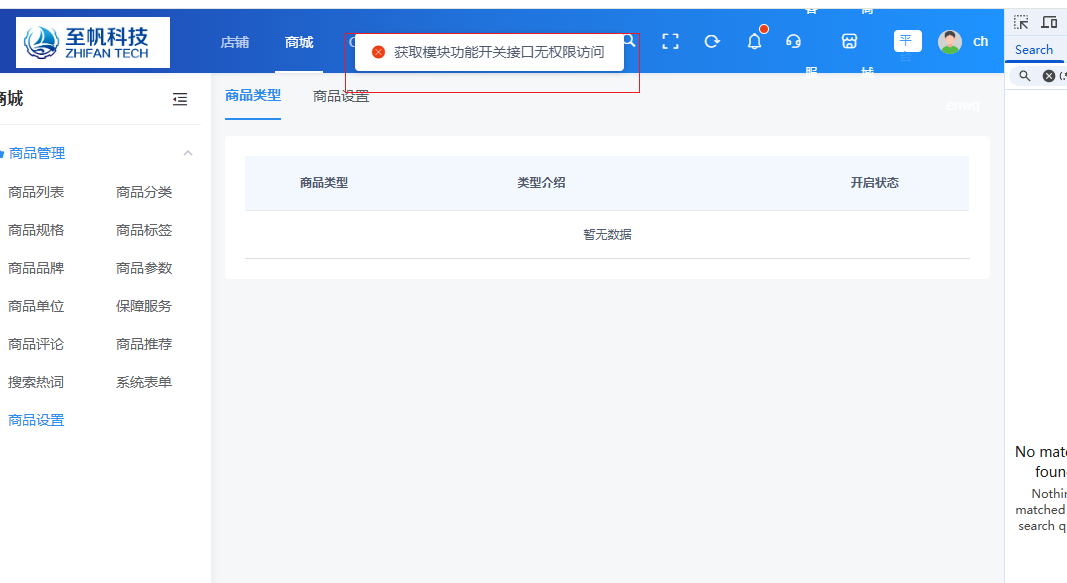Navigate to 商品品牌

[36, 268]
